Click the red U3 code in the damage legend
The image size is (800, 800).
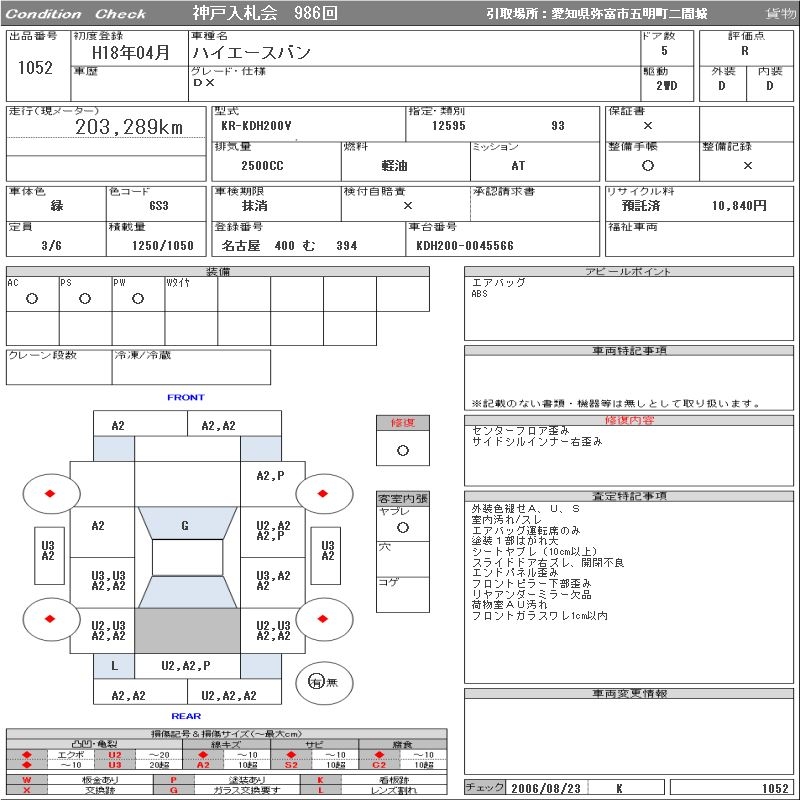(x=114, y=765)
